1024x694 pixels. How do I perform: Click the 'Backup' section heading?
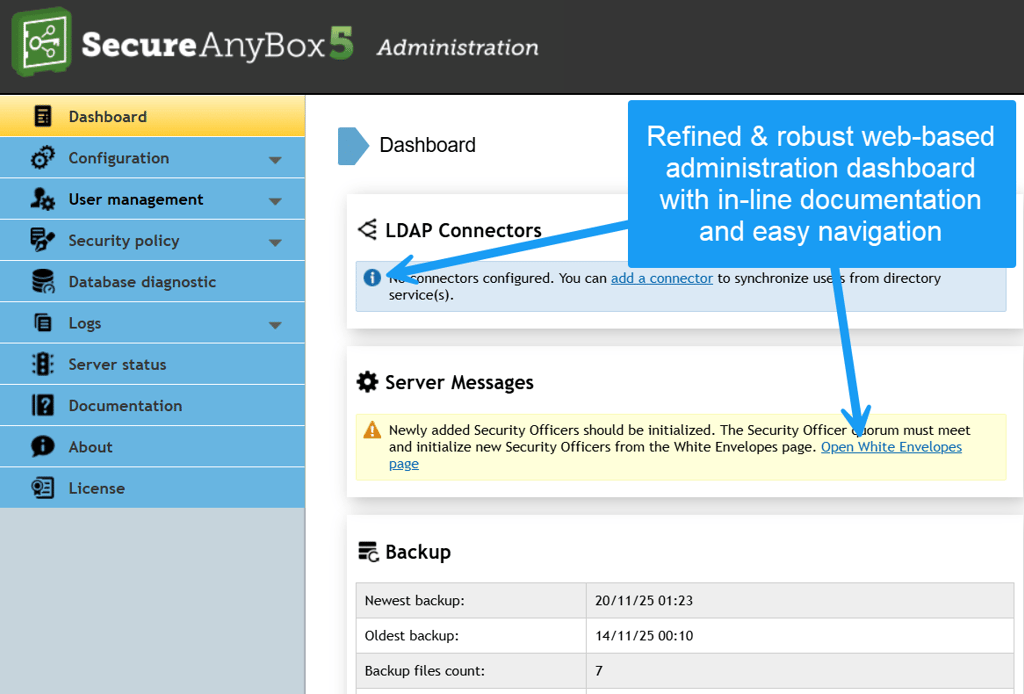point(418,552)
